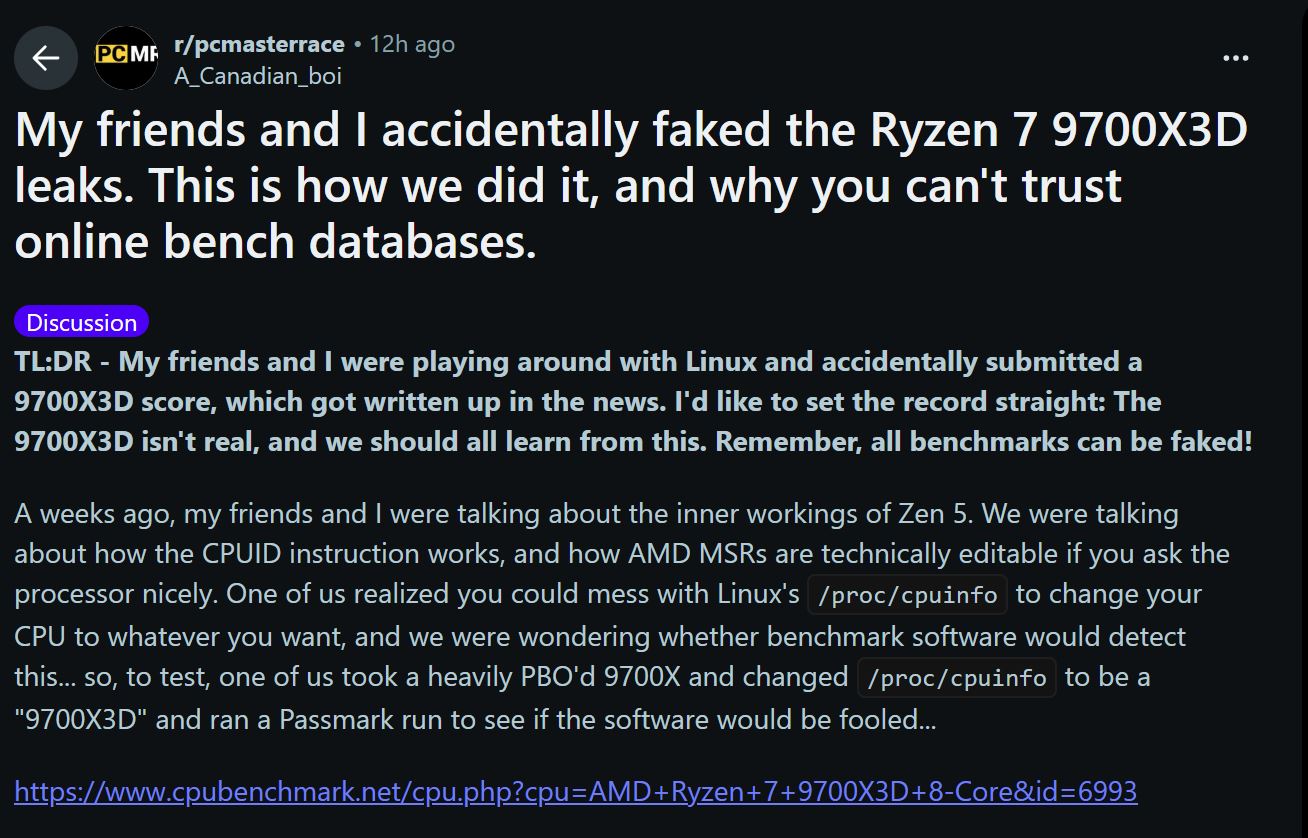The width and height of the screenshot is (1308, 838).
Task: Select the r/pcmasterrace community icon
Action: (x=125, y=58)
